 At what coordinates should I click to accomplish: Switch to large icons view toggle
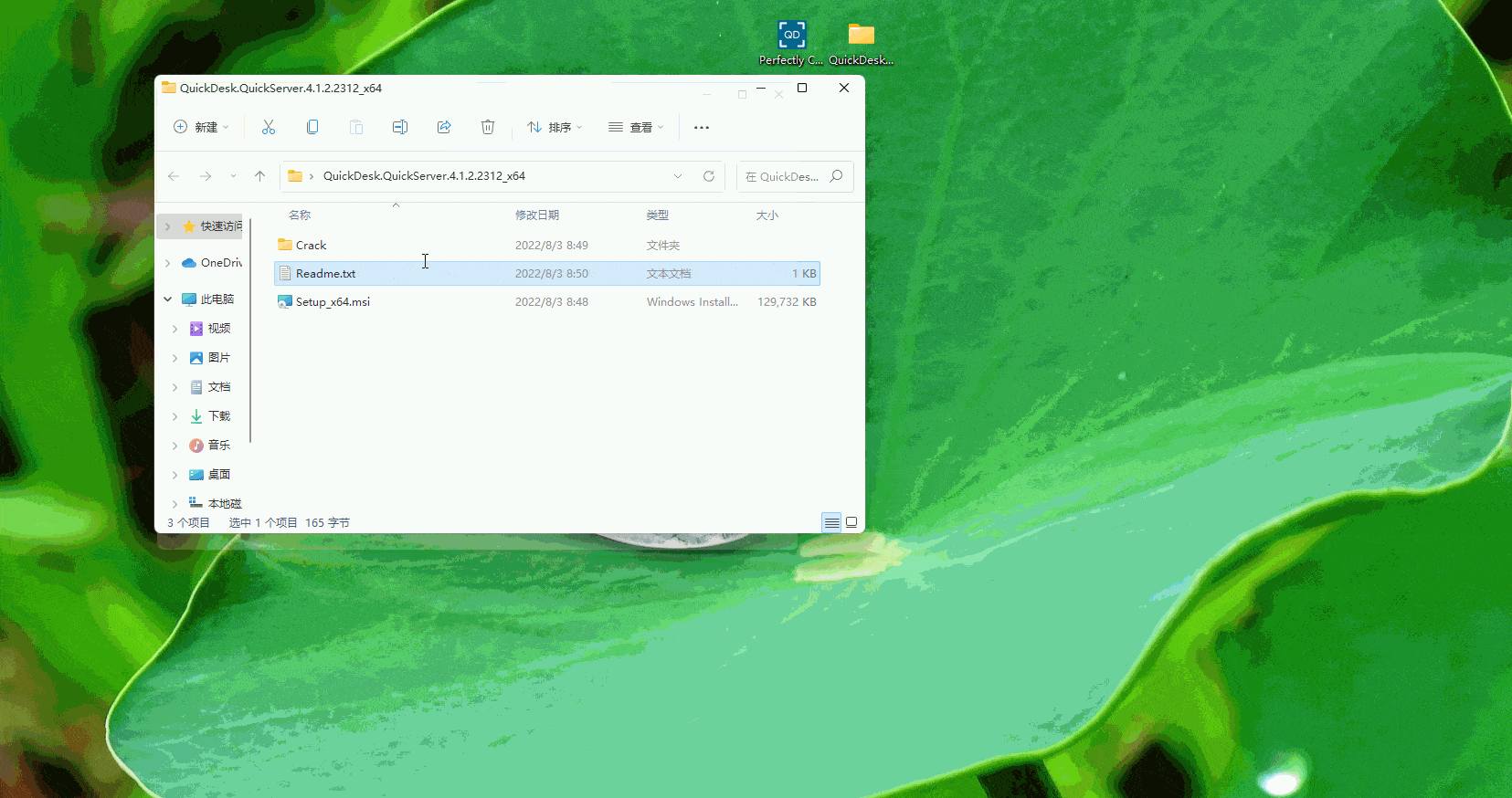[x=851, y=522]
